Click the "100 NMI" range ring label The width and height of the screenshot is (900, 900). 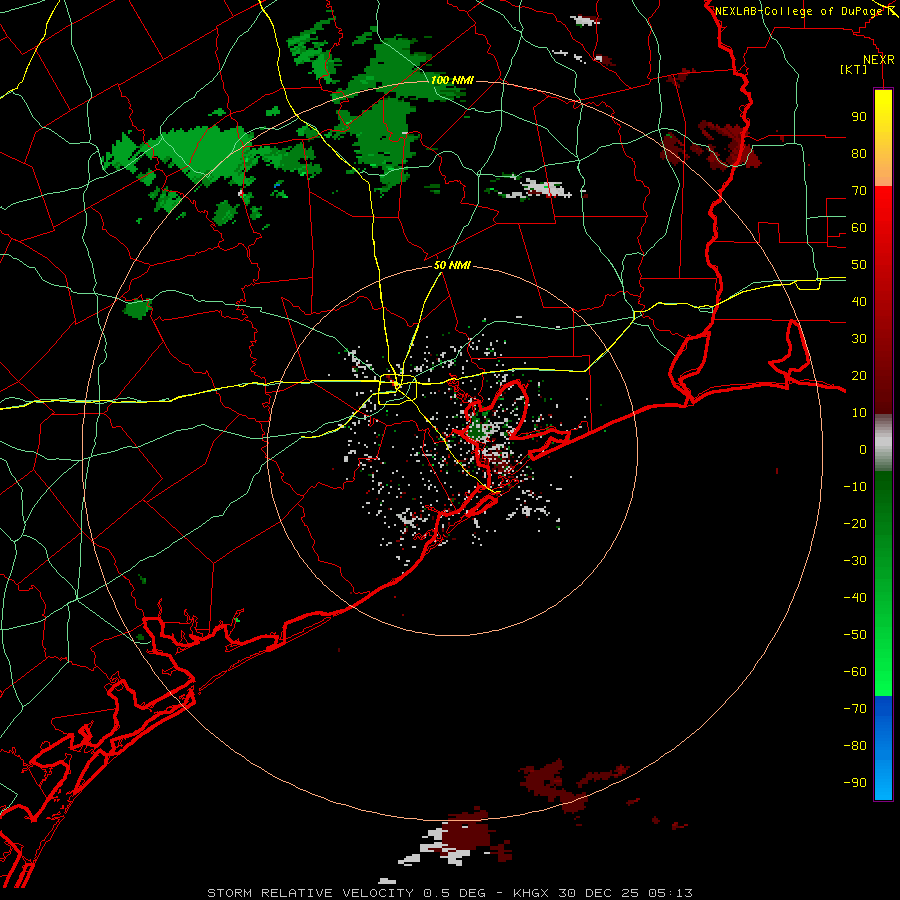coord(452,80)
